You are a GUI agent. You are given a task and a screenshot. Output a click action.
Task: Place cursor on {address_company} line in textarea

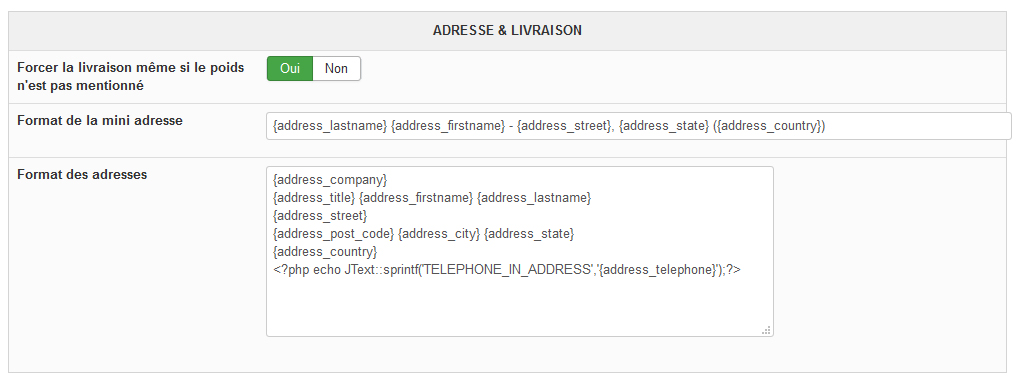click(x=330, y=179)
